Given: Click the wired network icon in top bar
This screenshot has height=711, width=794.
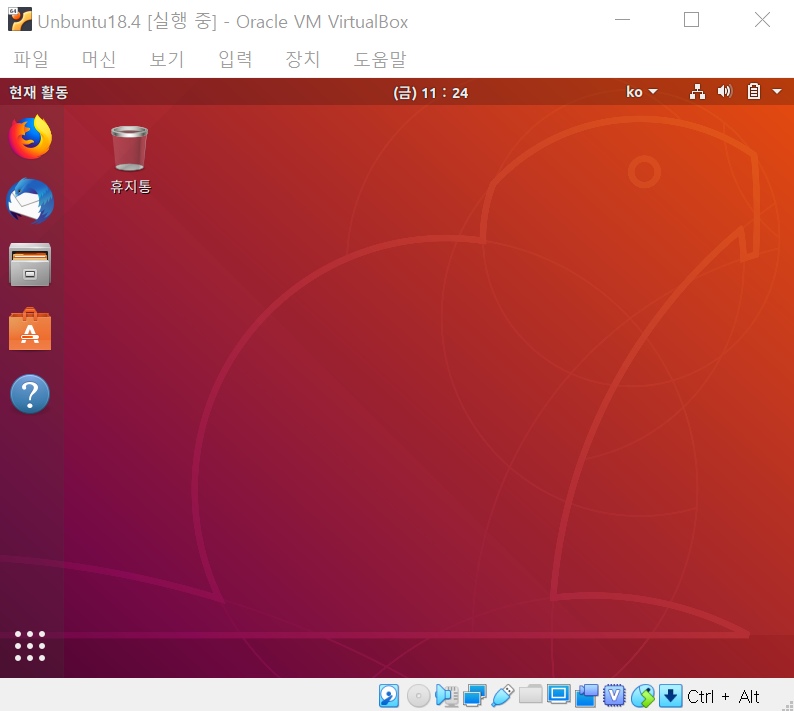Looking at the screenshot, I should 697,92.
